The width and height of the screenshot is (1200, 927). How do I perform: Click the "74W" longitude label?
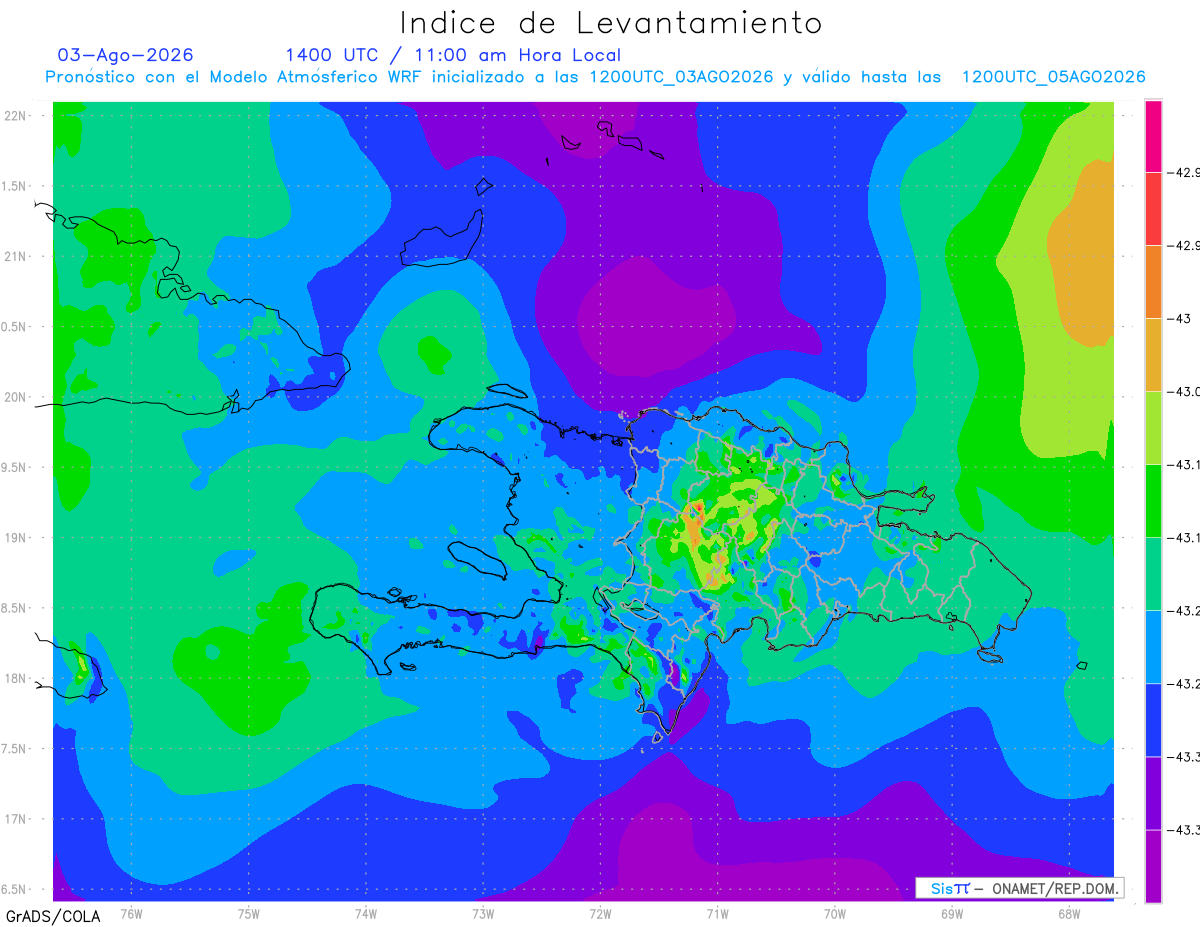tap(366, 913)
